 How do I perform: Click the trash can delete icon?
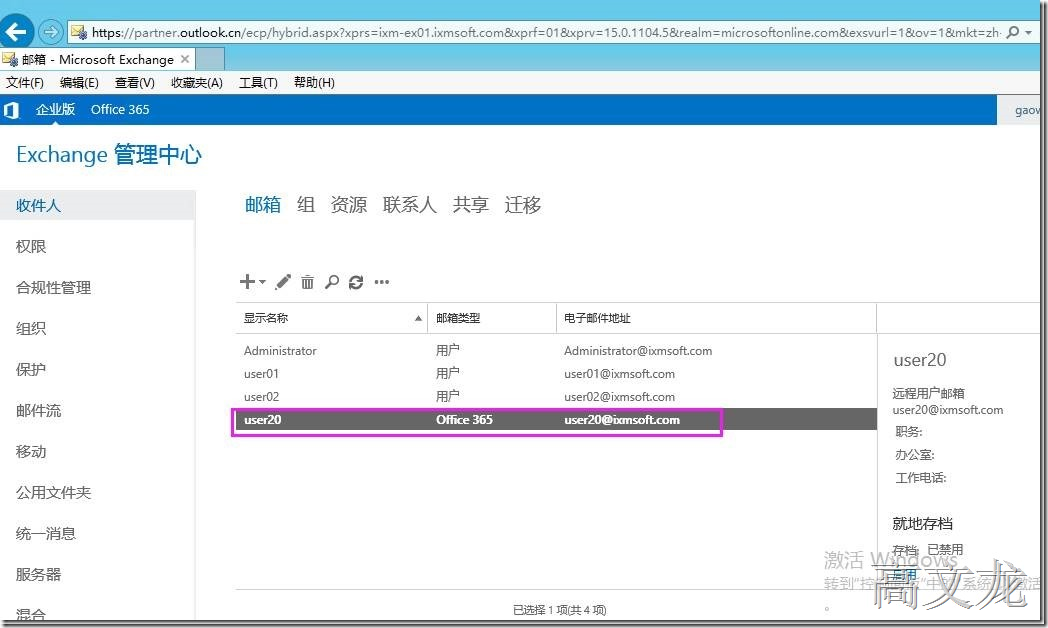(307, 282)
